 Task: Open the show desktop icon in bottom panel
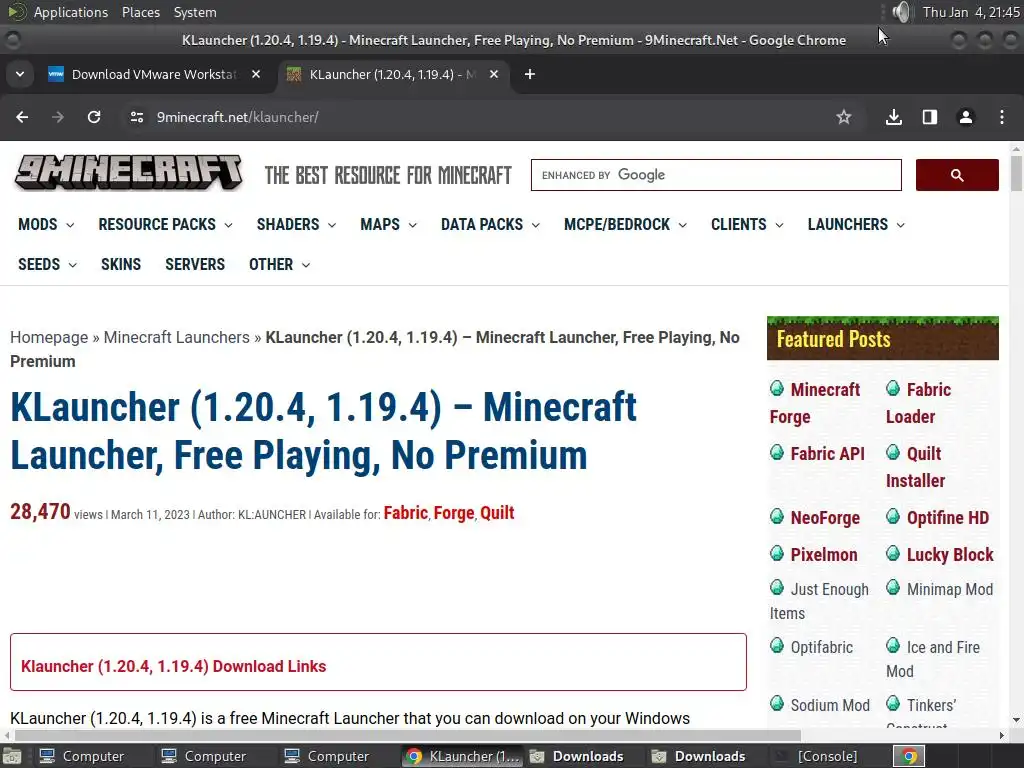click(12, 756)
